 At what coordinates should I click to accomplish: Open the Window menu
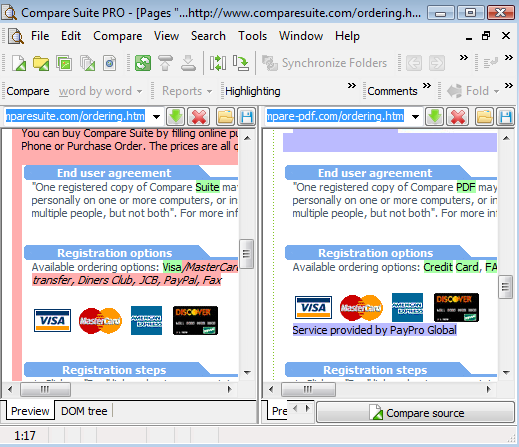coord(301,36)
